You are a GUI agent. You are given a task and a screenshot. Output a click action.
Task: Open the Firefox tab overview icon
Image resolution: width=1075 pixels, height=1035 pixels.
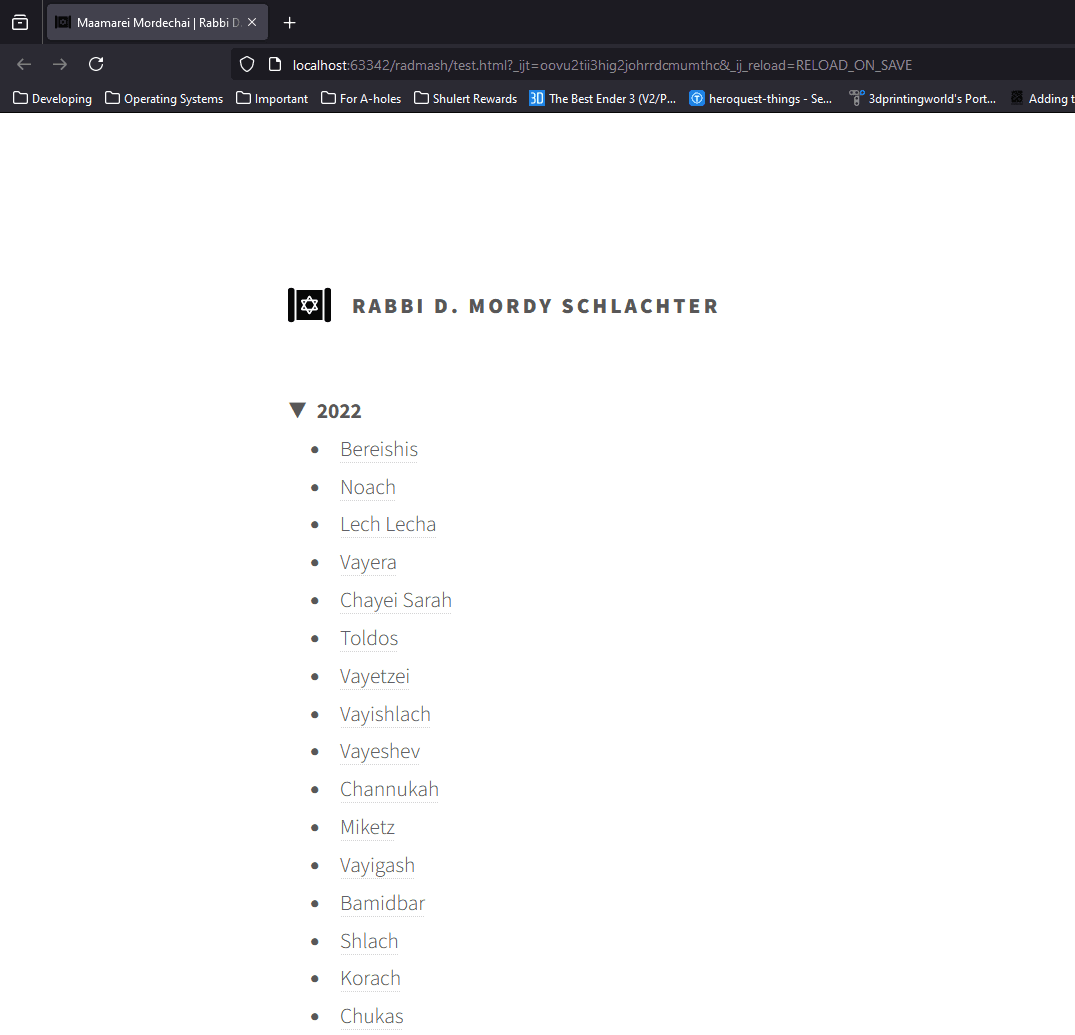point(21,23)
